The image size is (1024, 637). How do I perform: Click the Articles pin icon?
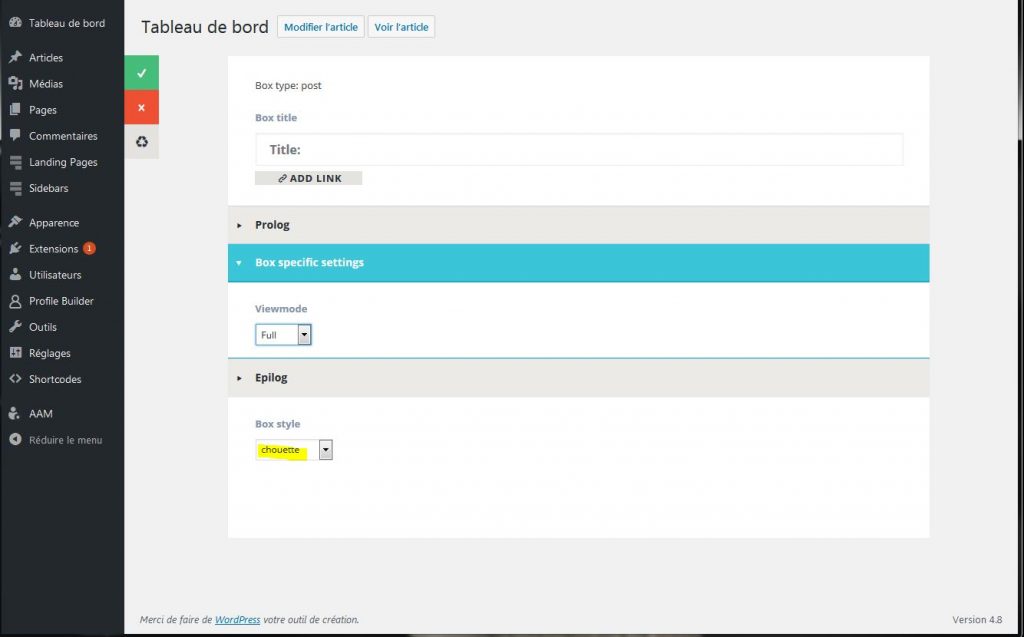pyautogui.click(x=15, y=57)
